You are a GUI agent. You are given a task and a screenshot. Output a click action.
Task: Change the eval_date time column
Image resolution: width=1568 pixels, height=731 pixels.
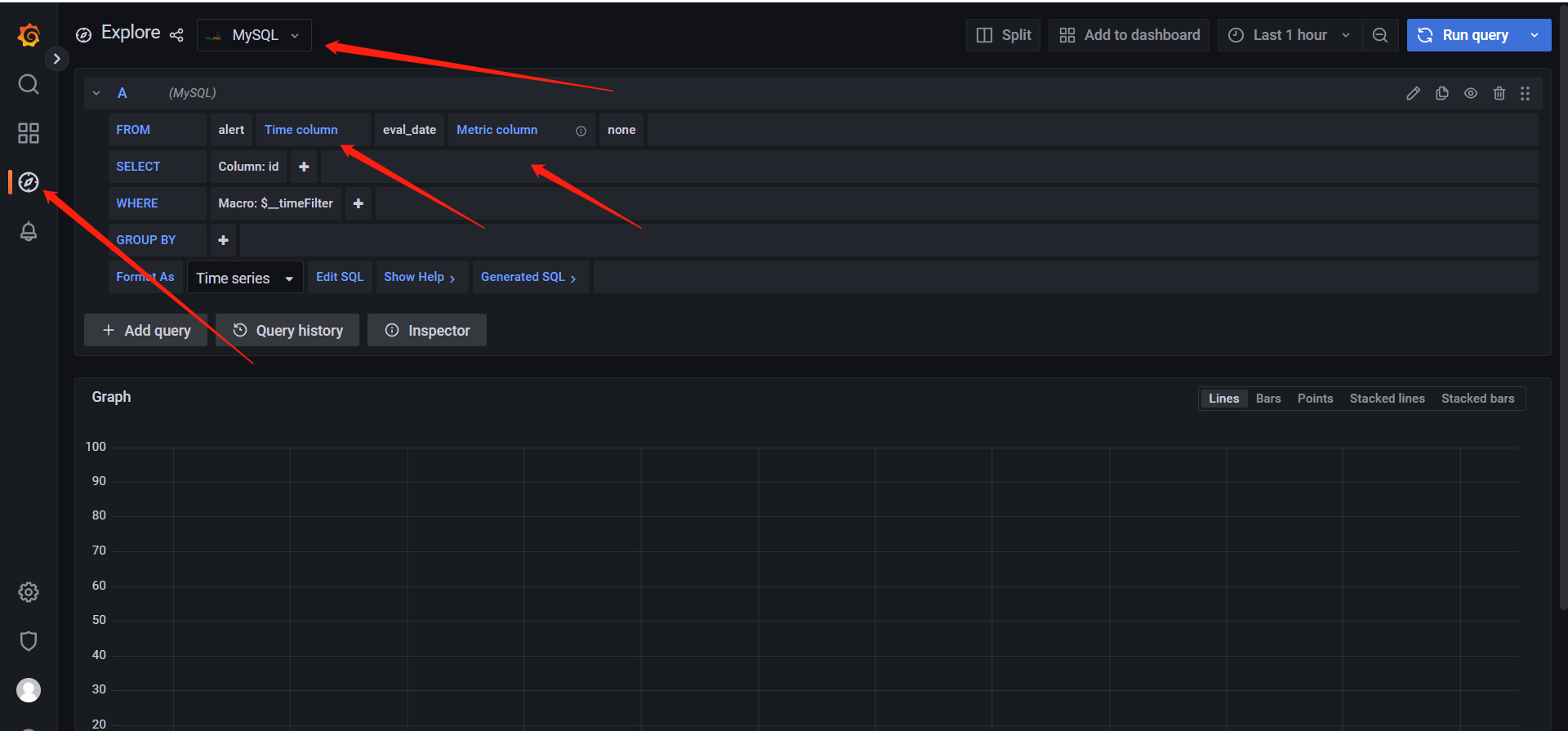click(x=409, y=130)
